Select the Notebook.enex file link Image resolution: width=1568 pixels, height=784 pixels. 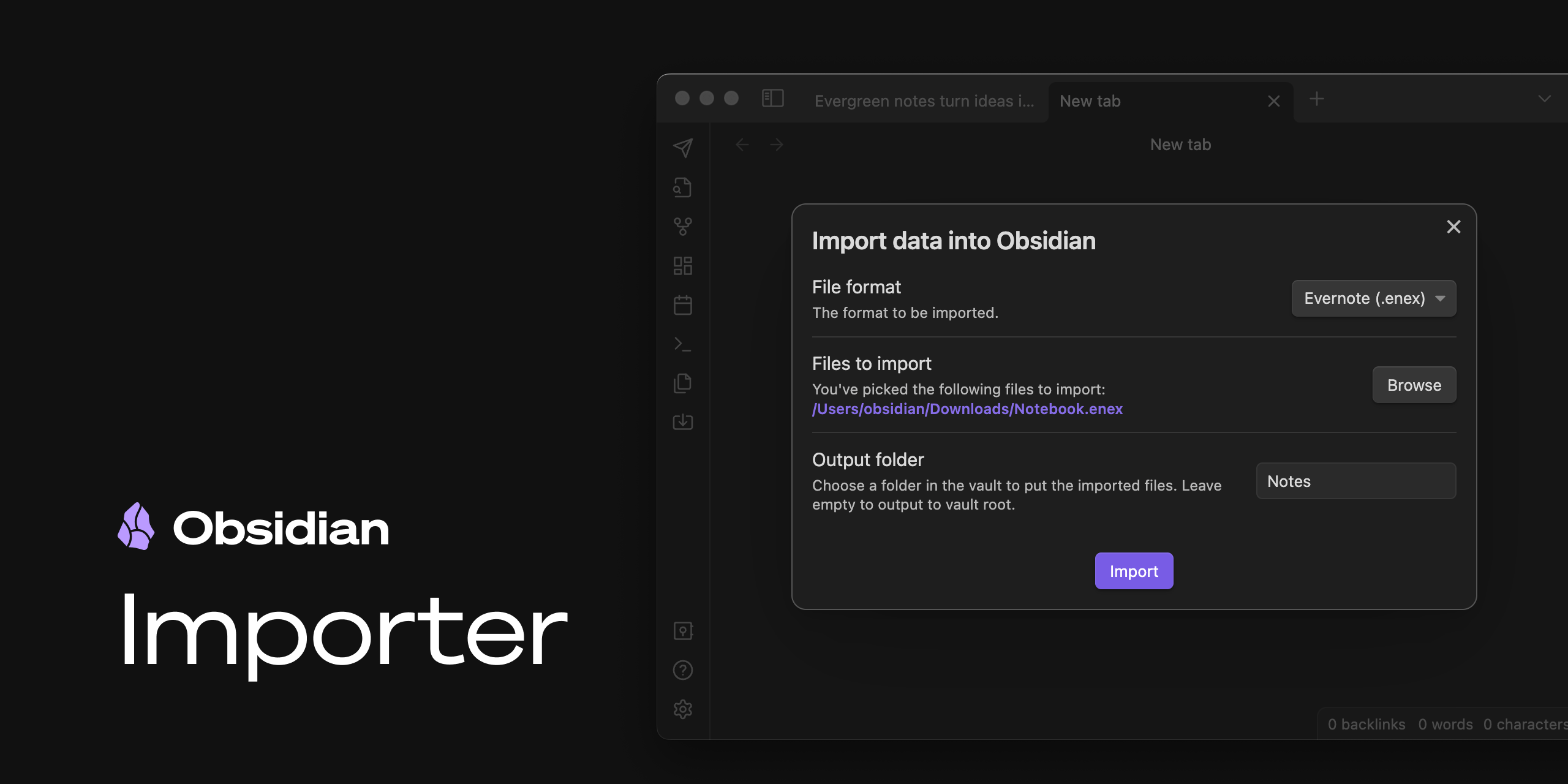[x=967, y=408]
